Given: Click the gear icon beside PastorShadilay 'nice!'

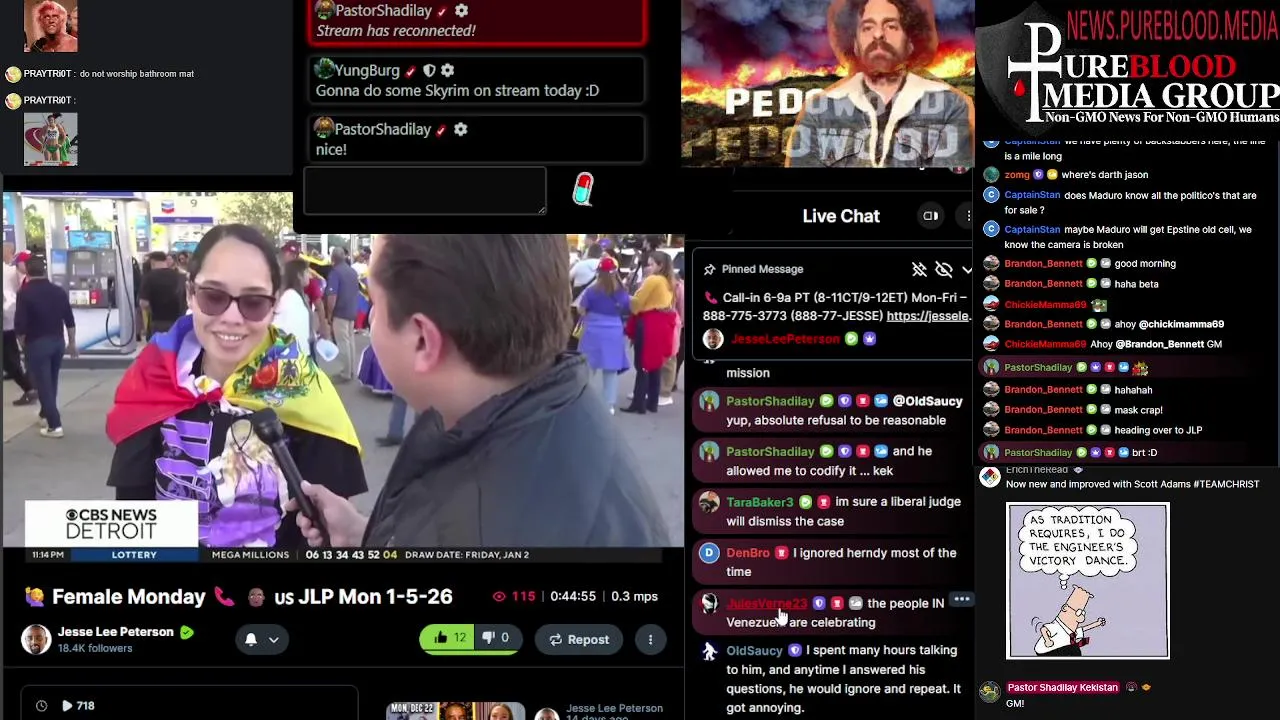Looking at the screenshot, I should [x=460, y=130].
